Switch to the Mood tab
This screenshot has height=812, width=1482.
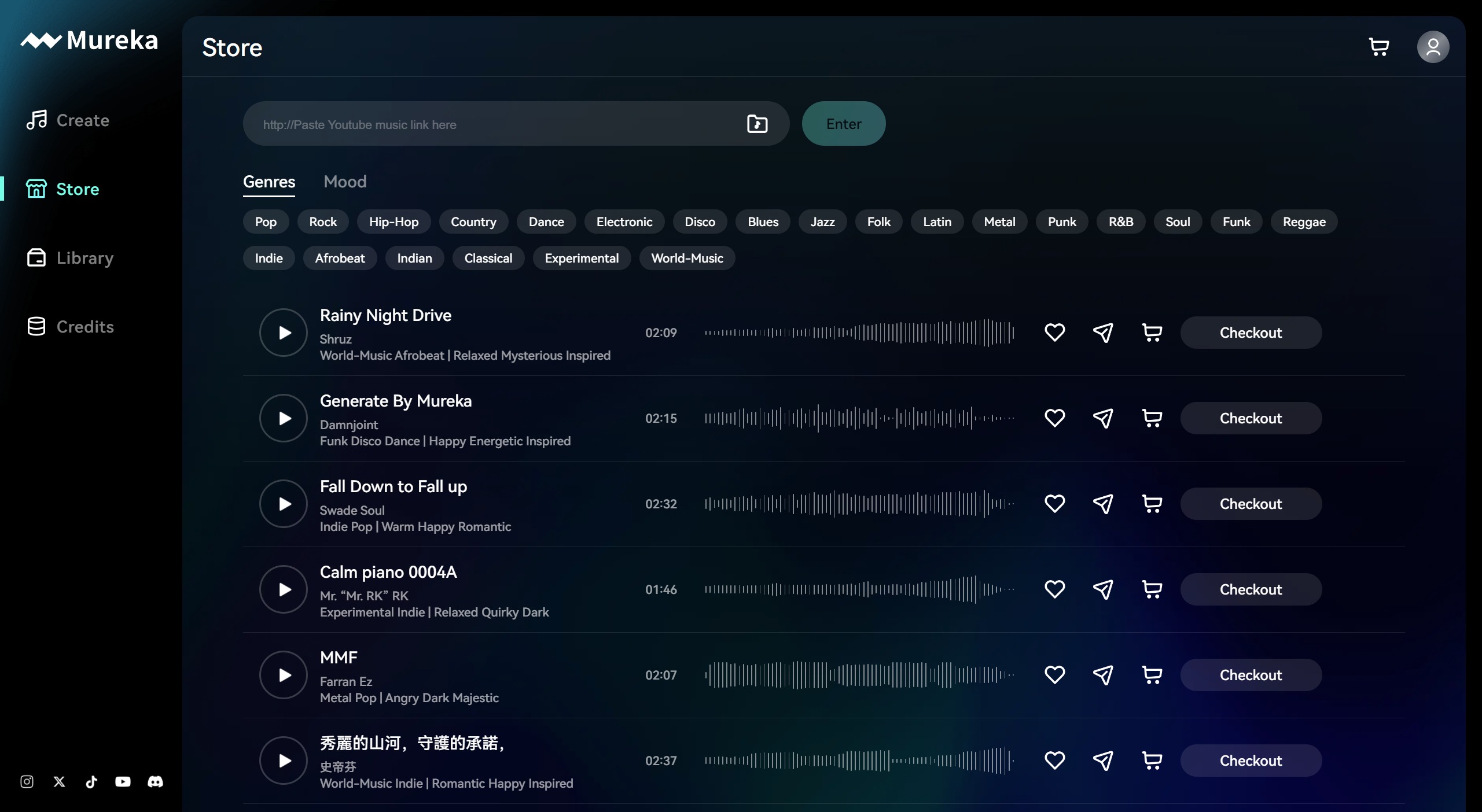(345, 181)
